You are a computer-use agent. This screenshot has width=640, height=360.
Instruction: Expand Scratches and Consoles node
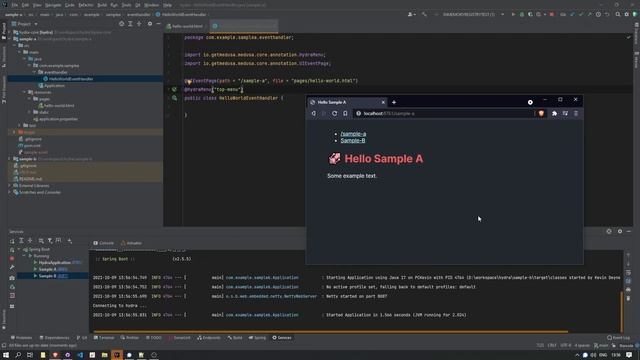(x=9, y=192)
